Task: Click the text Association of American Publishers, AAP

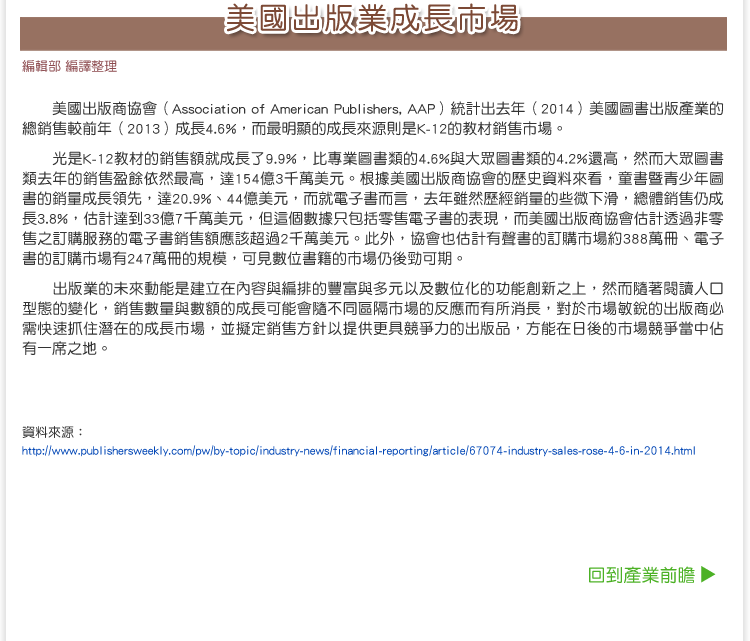Action: pyautogui.click(x=304, y=109)
